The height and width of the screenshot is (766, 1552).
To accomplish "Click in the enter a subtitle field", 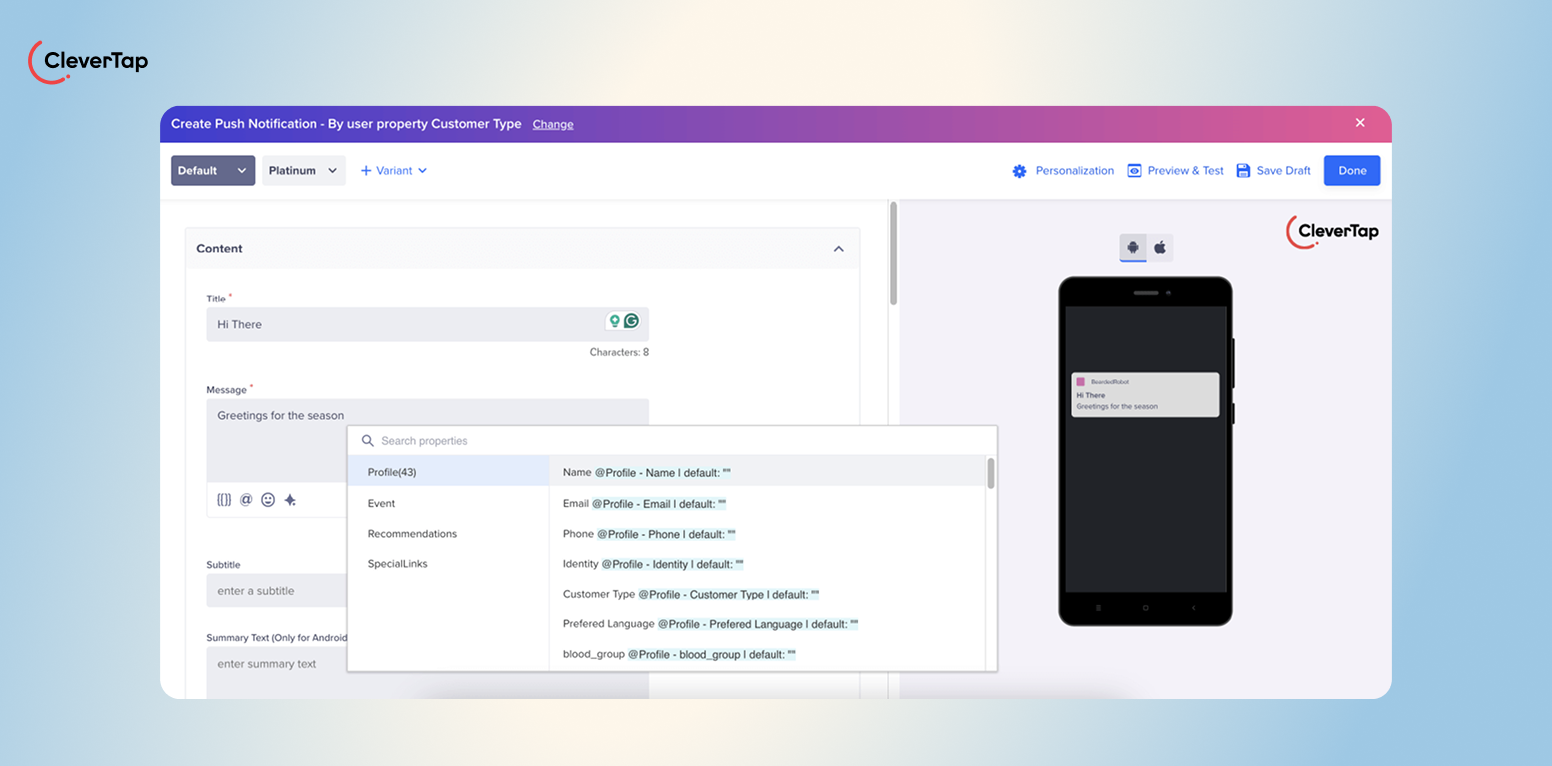I will click(x=277, y=590).
